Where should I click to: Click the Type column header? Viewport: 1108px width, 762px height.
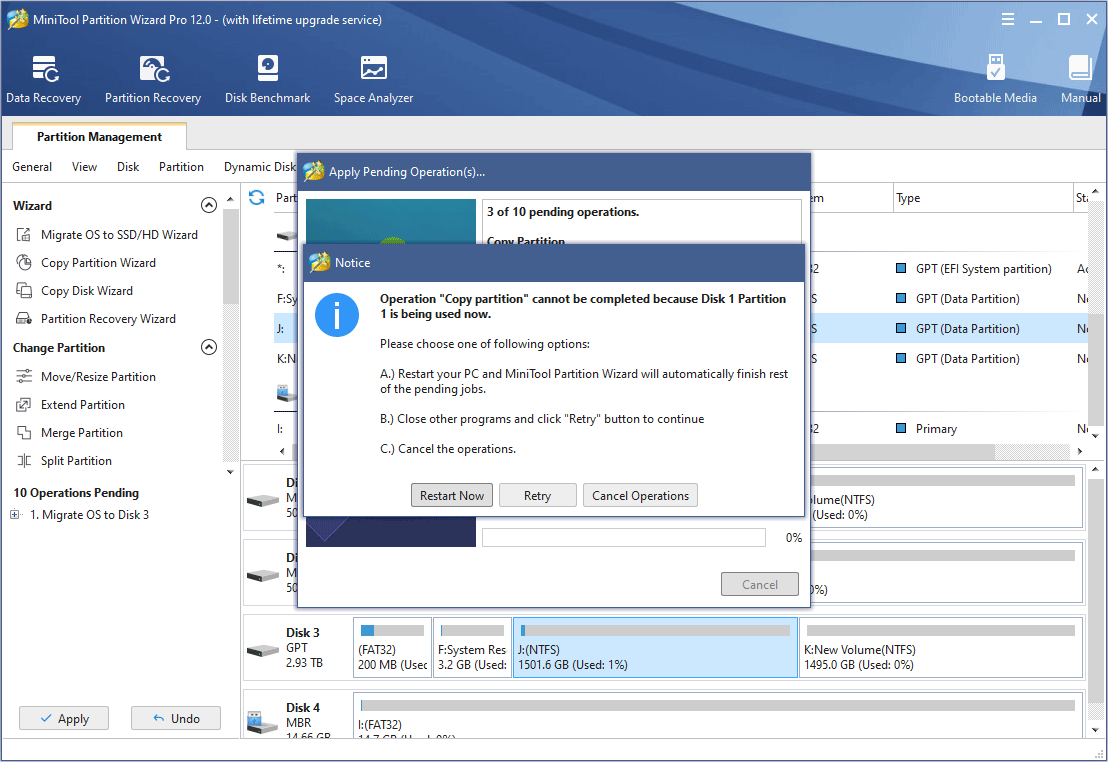pyautogui.click(x=983, y=198)
